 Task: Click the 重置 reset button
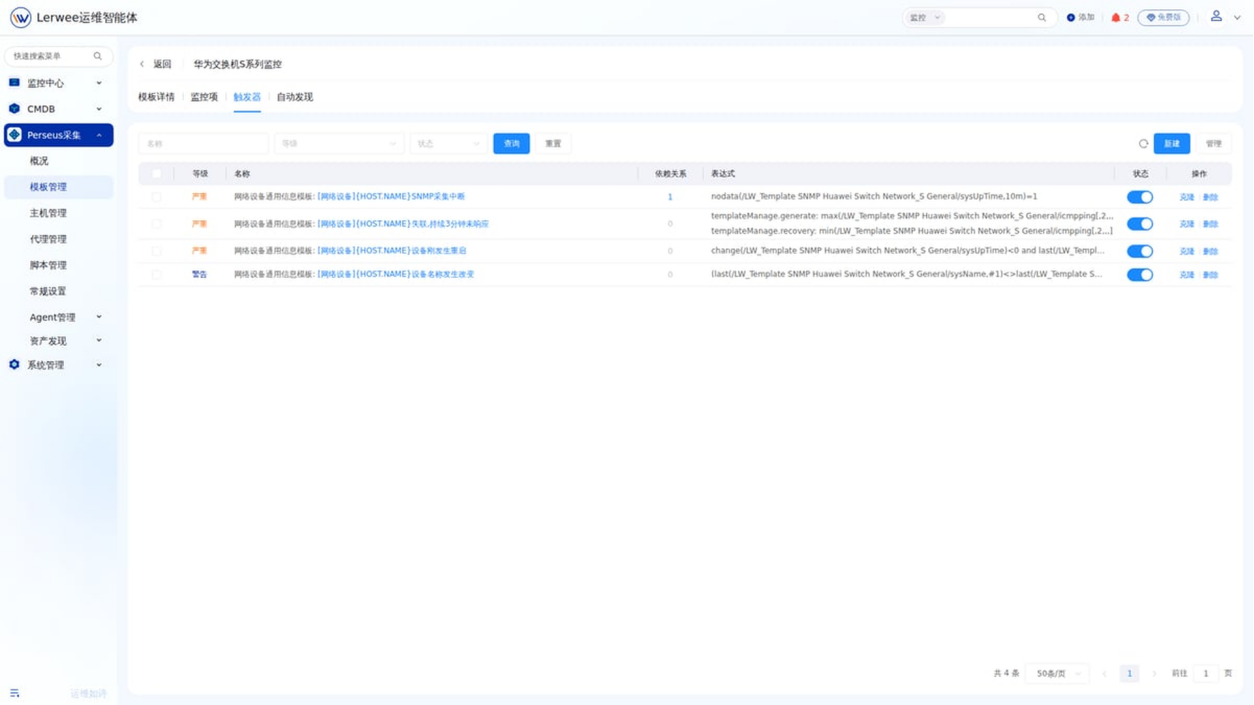(x=553, y=144)
